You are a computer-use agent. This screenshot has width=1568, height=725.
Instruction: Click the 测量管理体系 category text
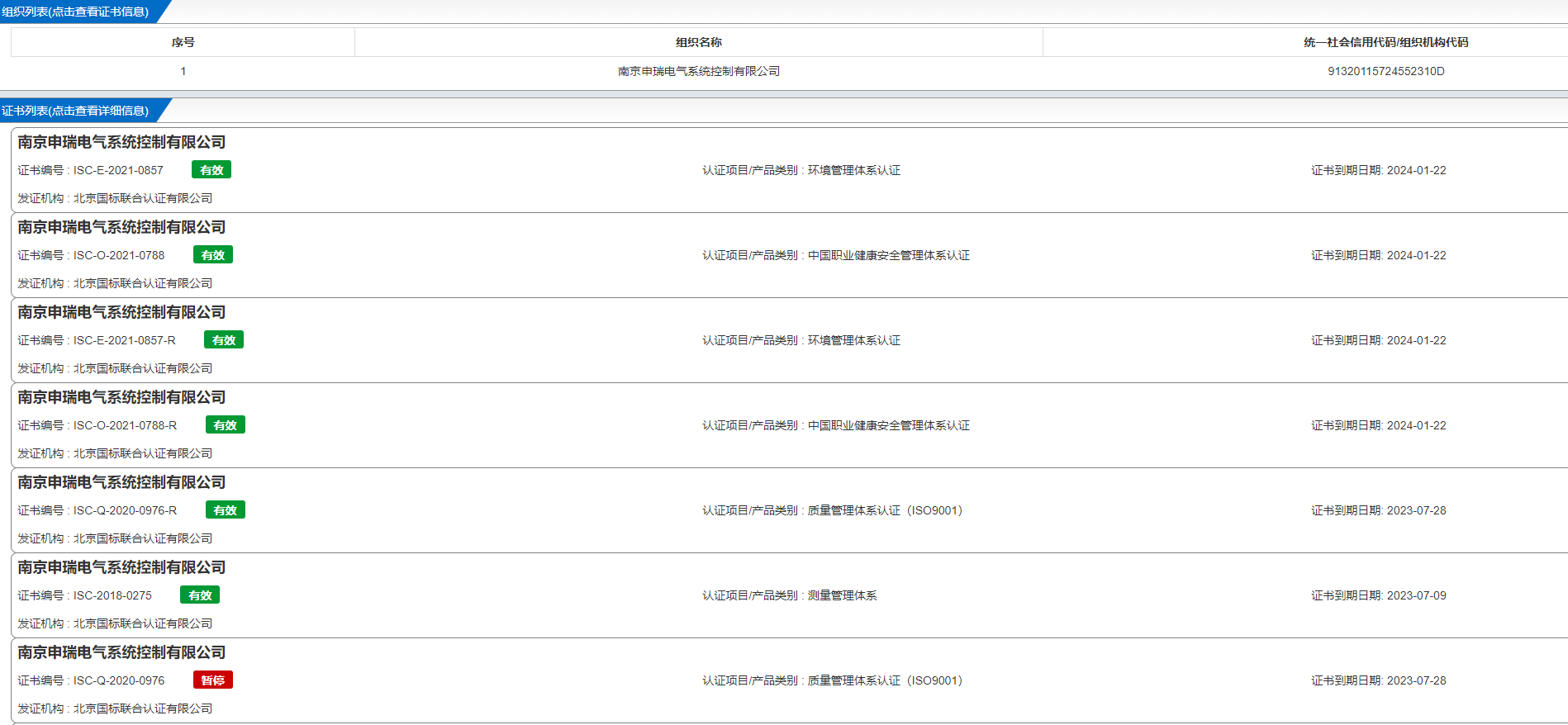pos(842,595)
